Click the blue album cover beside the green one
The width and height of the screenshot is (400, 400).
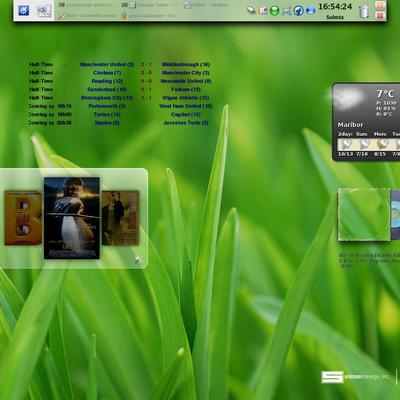(x=395, y=214)
